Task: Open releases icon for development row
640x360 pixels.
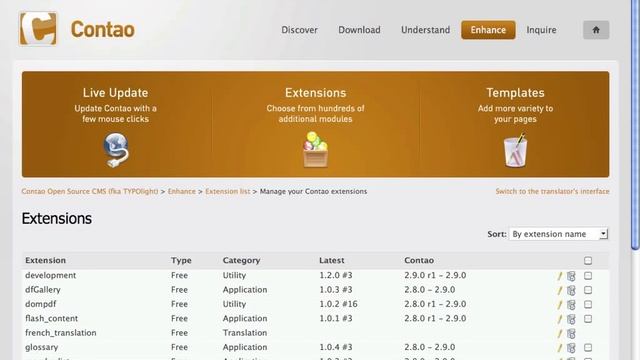Action: pyautogui.click(x=571, y=276)
